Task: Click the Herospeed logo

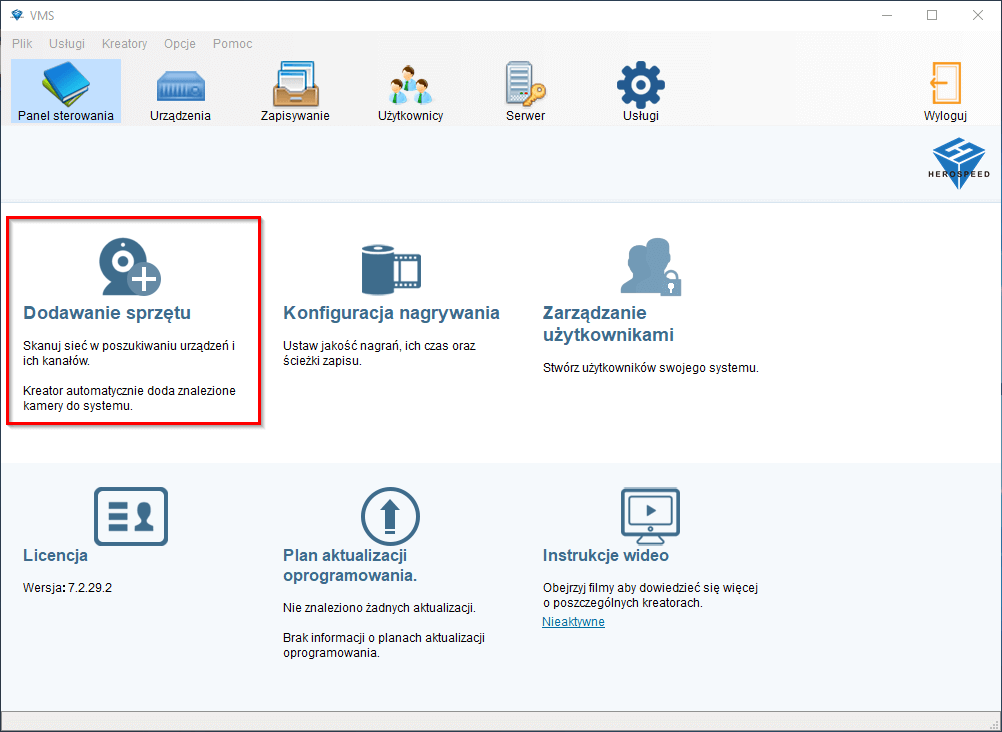Action: [957, 161]
